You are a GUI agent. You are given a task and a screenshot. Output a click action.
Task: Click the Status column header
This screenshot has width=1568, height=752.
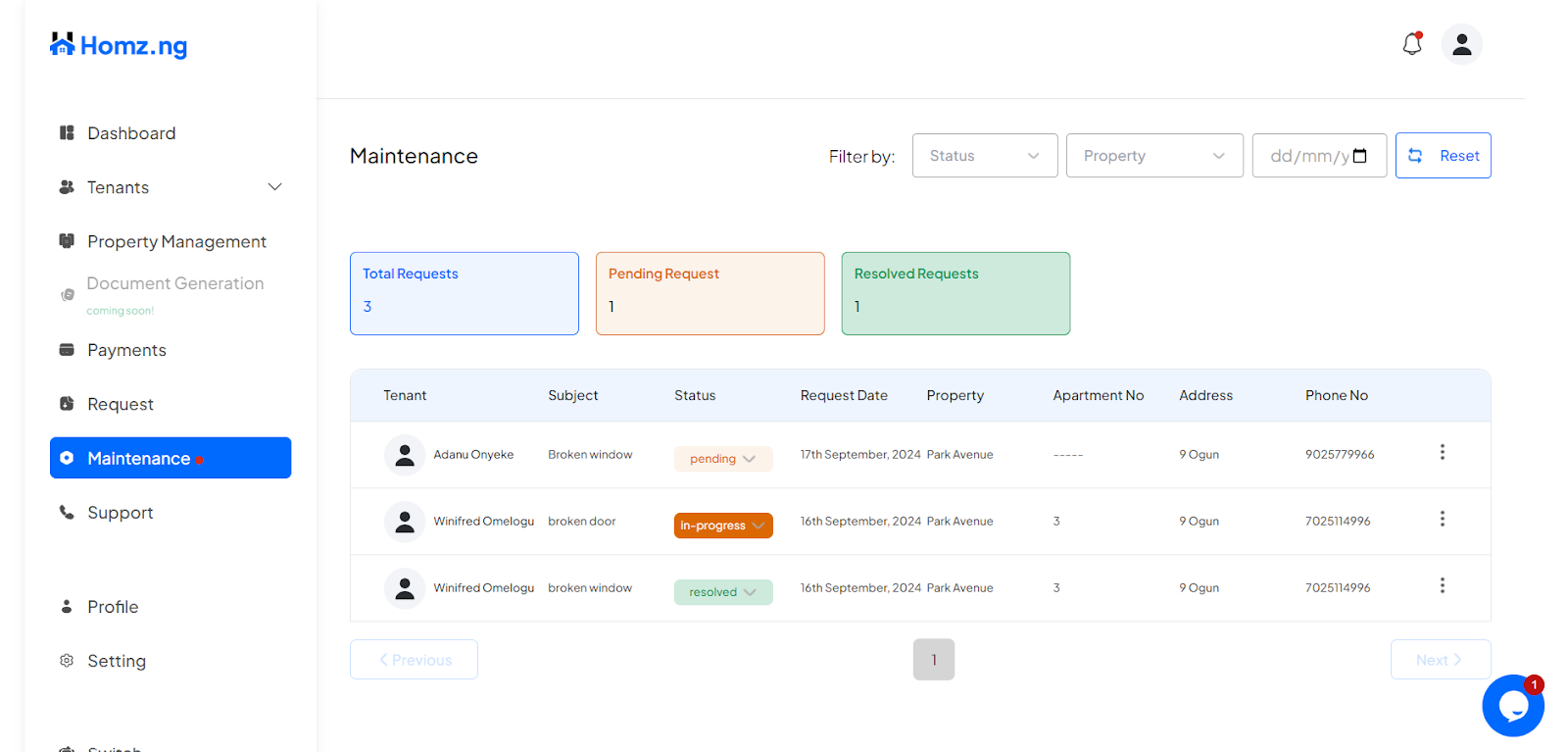point(695,395)
